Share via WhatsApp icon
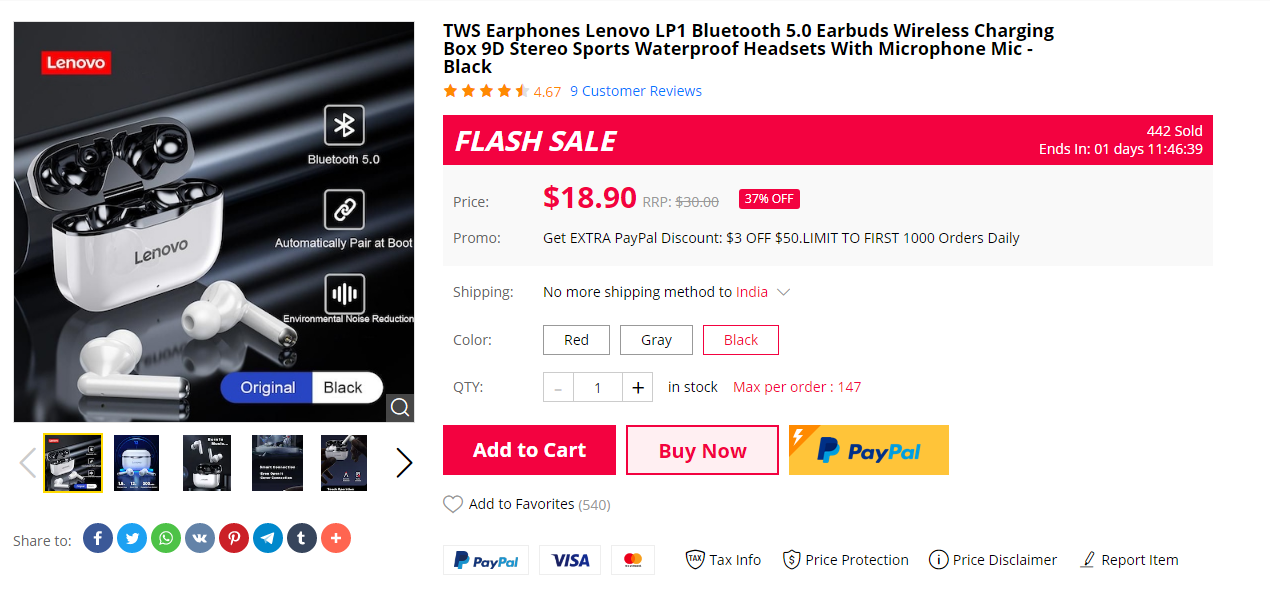 tap(165, 539)
